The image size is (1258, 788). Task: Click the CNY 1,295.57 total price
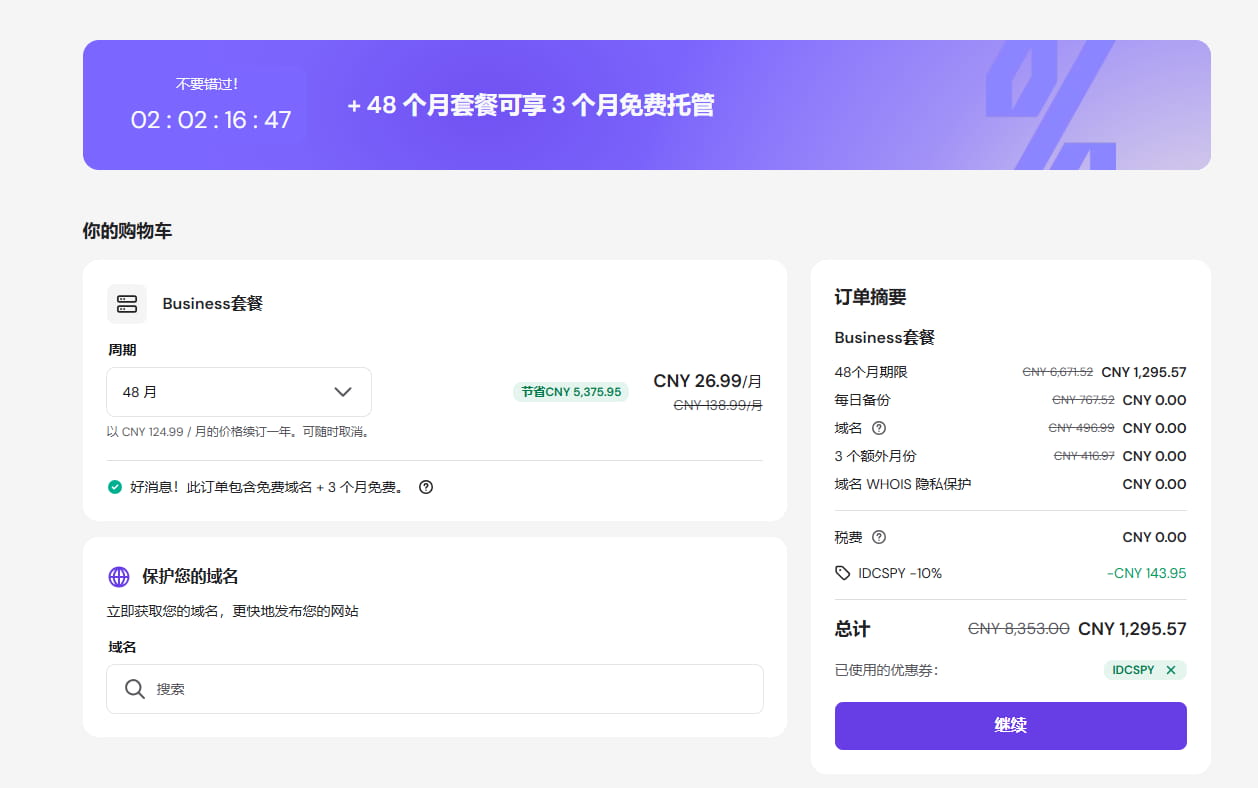click(1131, 628)
